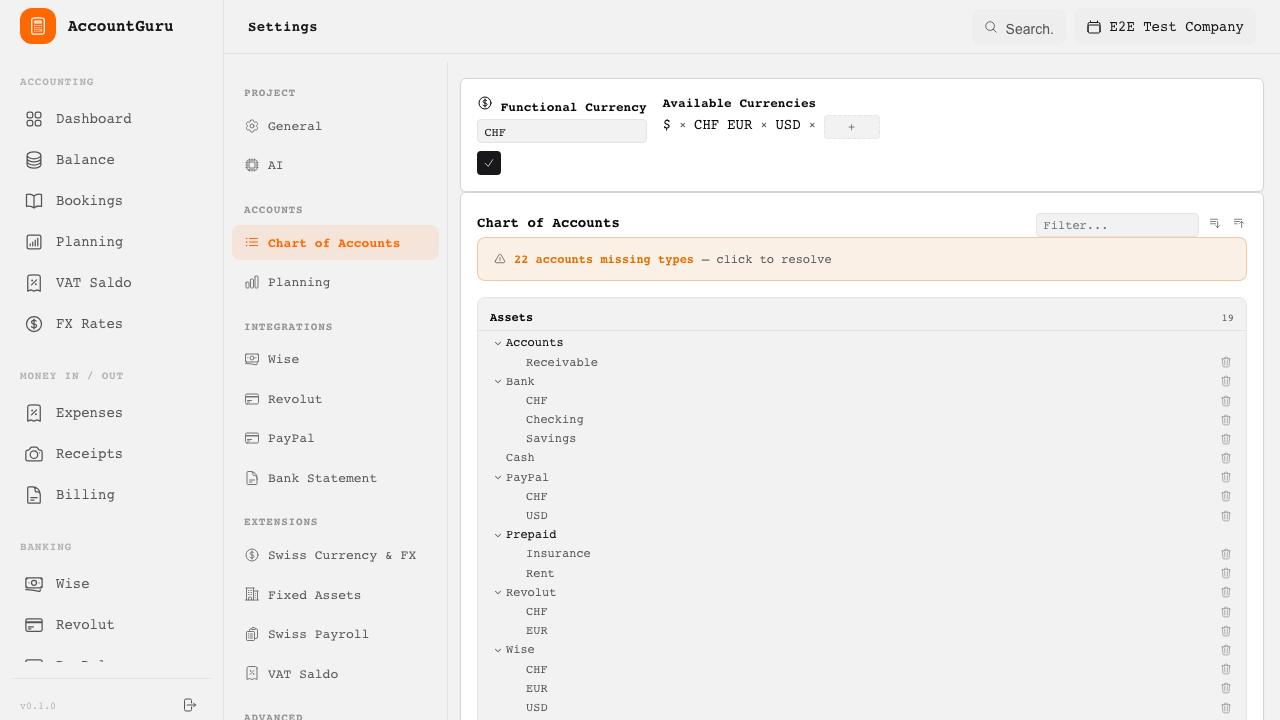This screenshot has height=720, width=1280.
Task: Click the sort-descending icon beside the Filter box
Action: pyautogui.click(x=1214, y=223)
